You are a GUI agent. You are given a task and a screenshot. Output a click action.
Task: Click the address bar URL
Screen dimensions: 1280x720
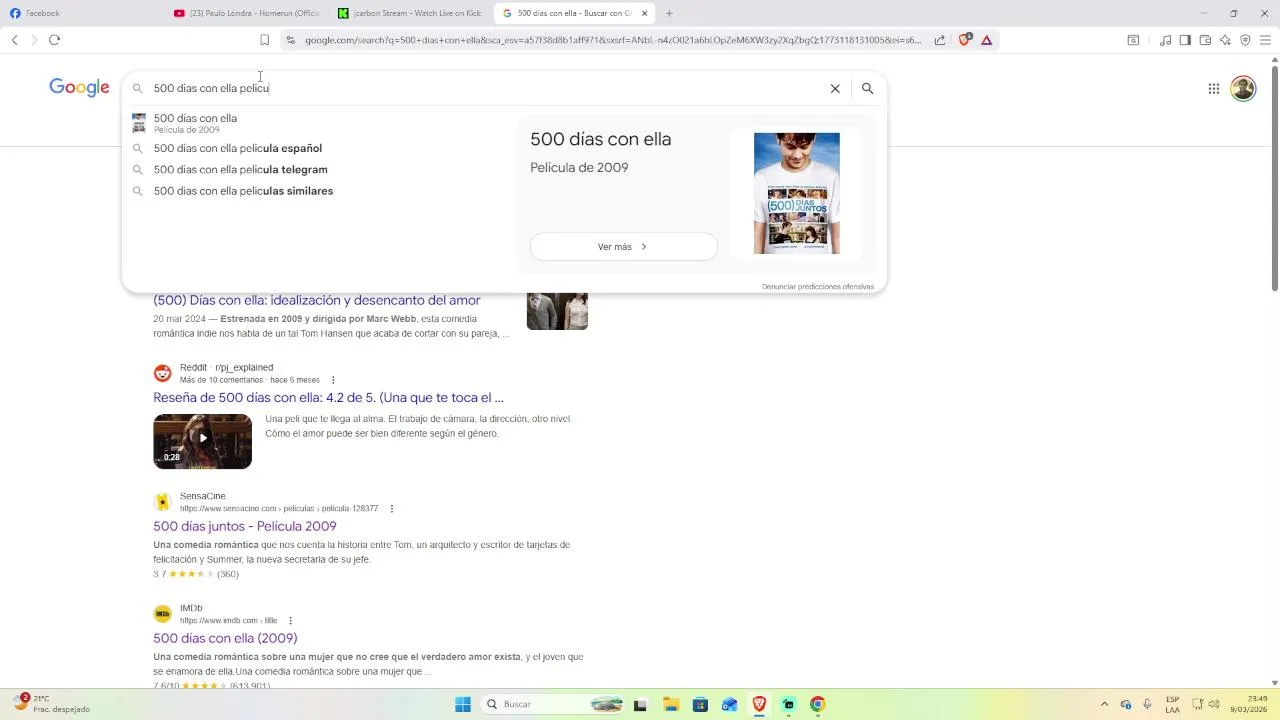point(612,40)
